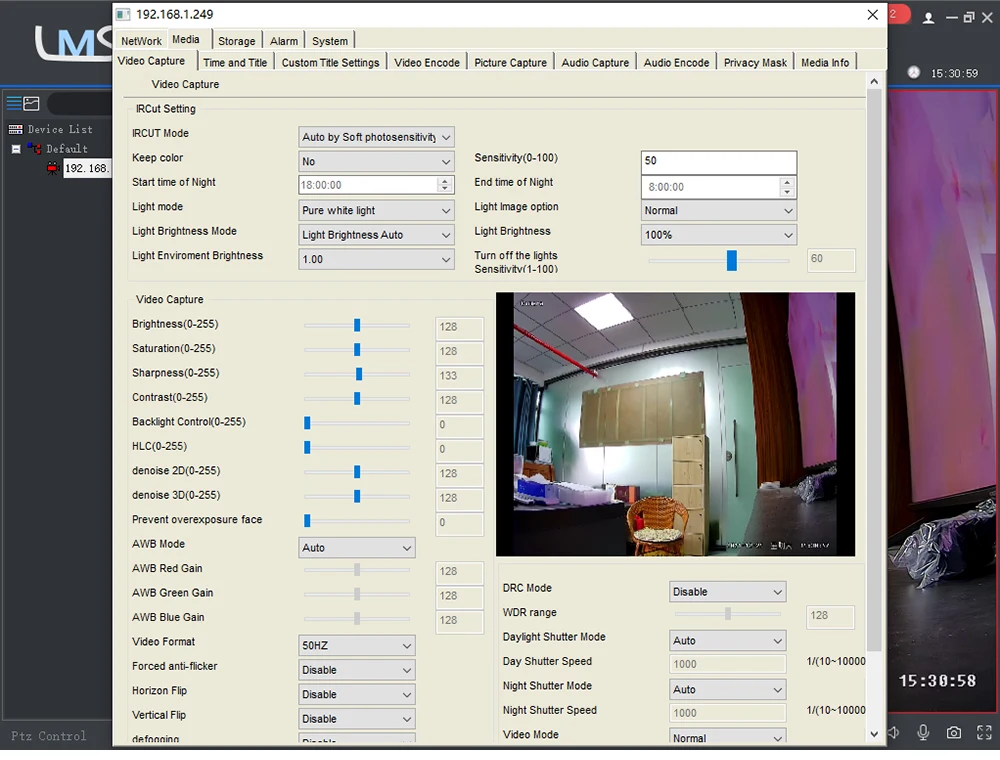The width and height of the screenshot is (1000, 760).
Task: Close the 192.168.1.249 settings dialog
Action: click(872, 15)
